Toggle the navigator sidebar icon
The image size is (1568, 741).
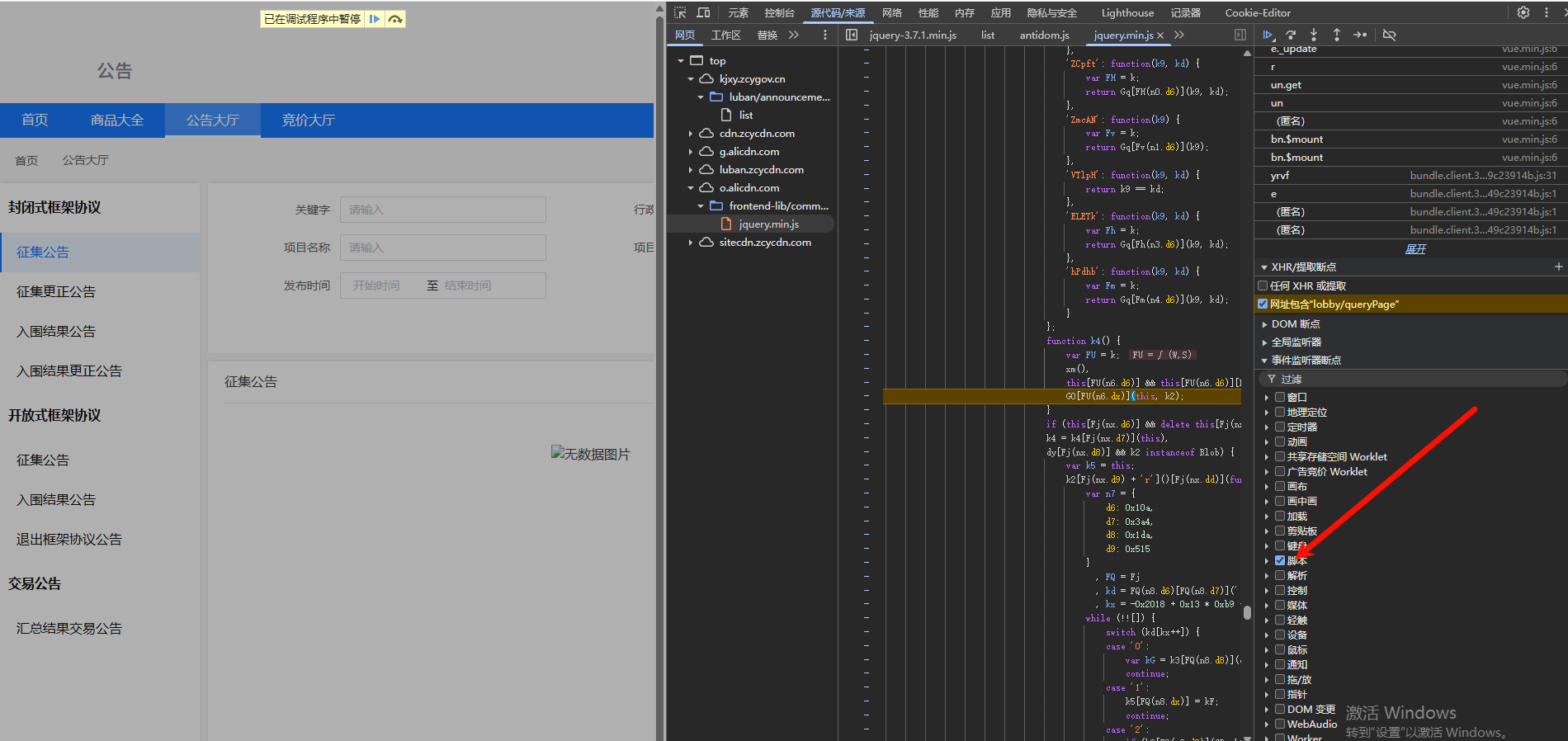(x=852, y=35)
